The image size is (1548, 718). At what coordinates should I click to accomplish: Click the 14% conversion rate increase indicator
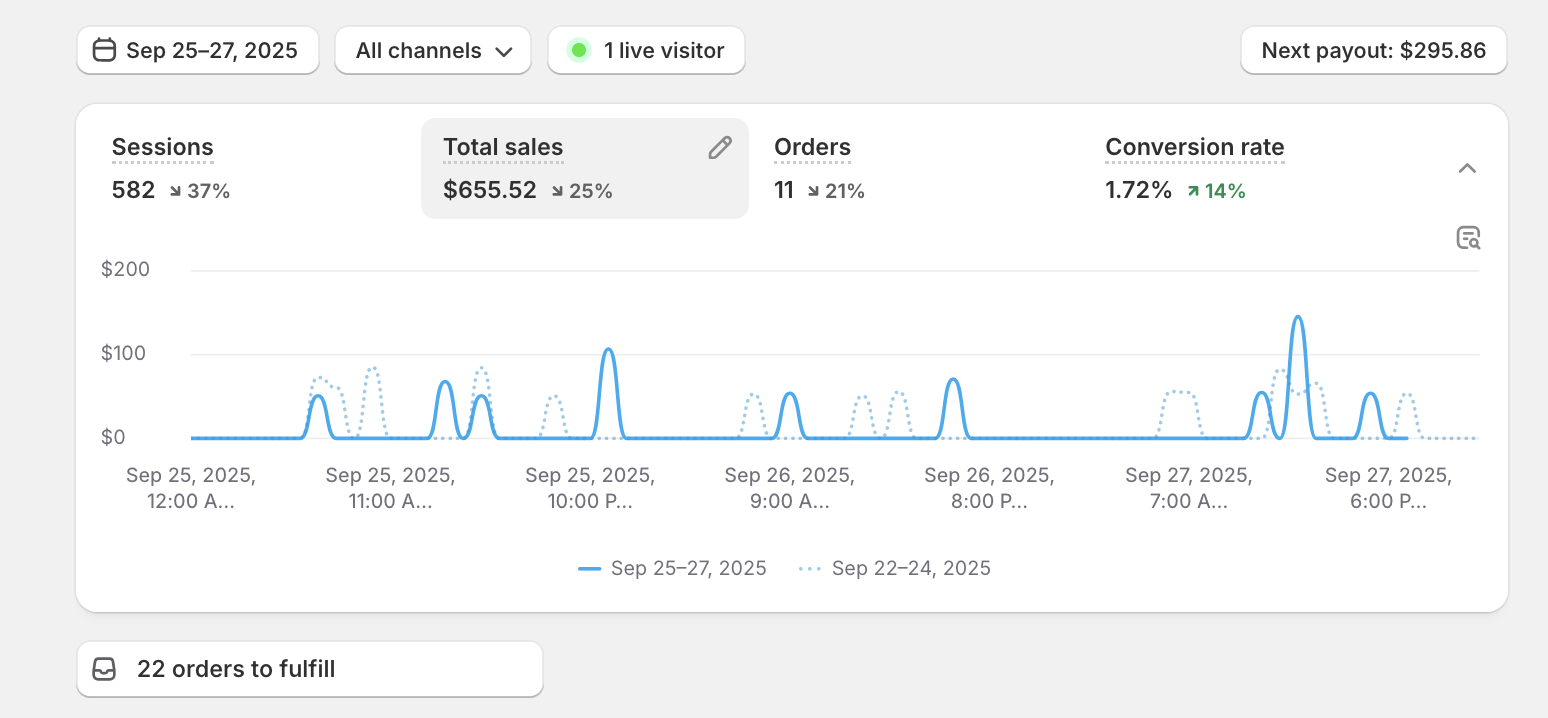point(1216,191)
